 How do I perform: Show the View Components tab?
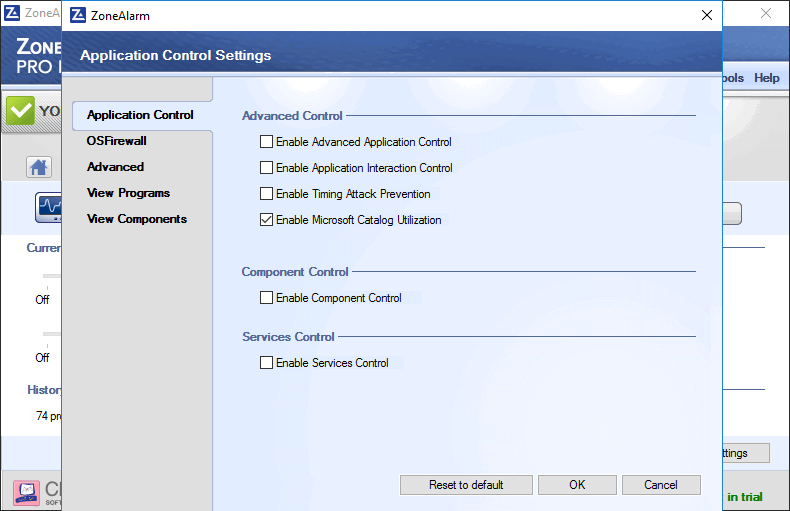coord(137,219)
